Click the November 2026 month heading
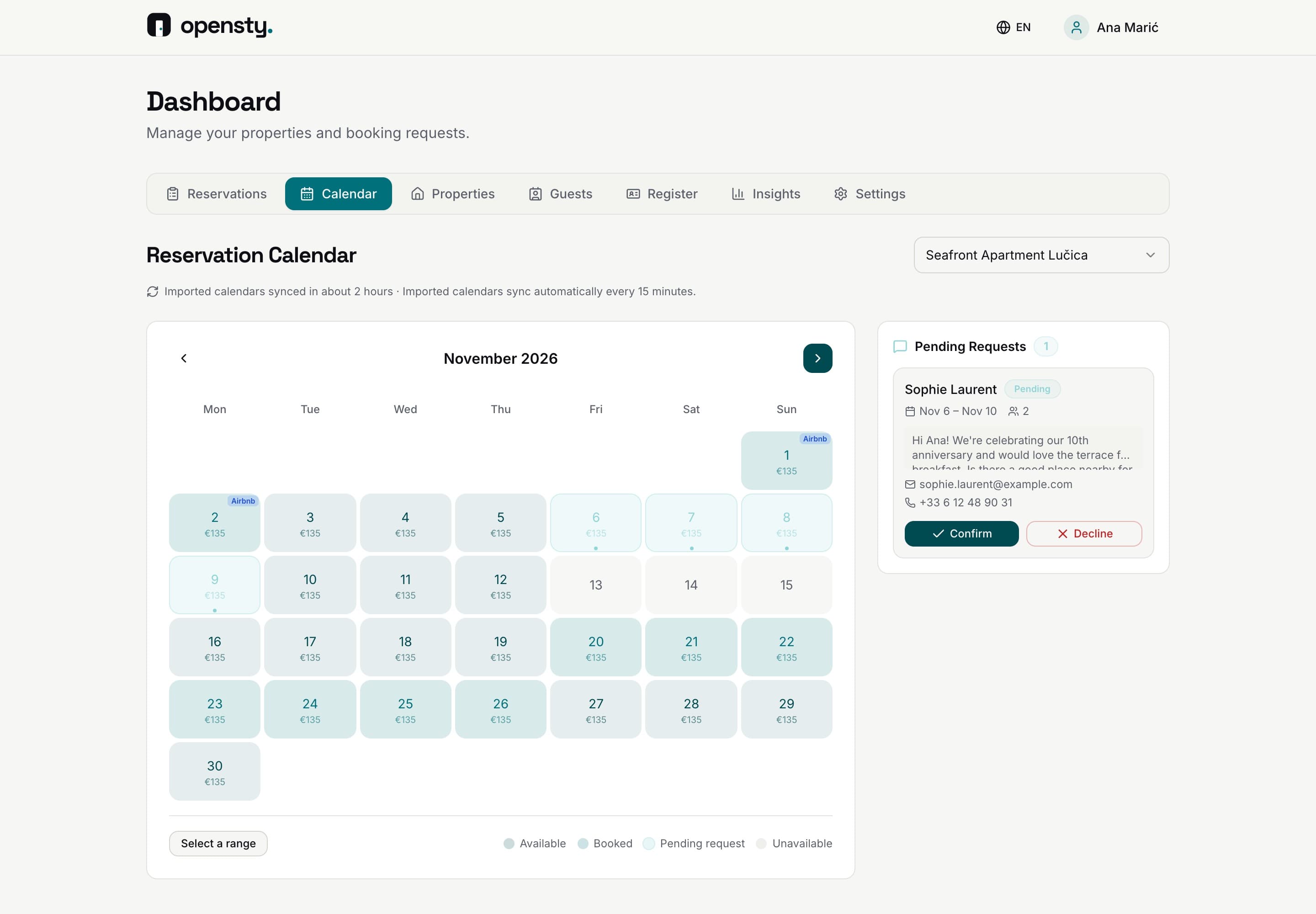 pos(500,358)
